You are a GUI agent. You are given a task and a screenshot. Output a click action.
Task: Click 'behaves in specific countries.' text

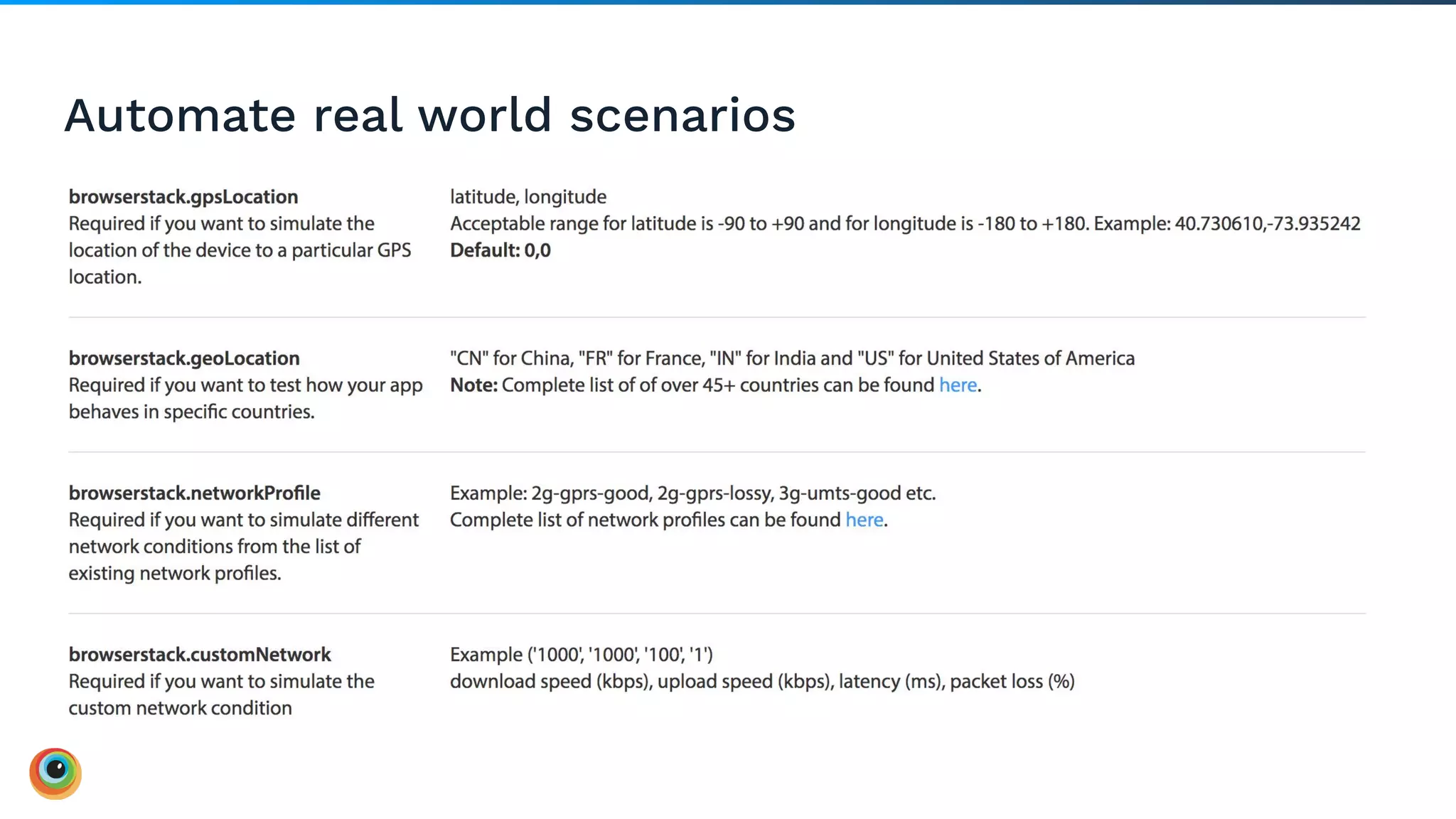pyautogui.click(x=191, y=412)
